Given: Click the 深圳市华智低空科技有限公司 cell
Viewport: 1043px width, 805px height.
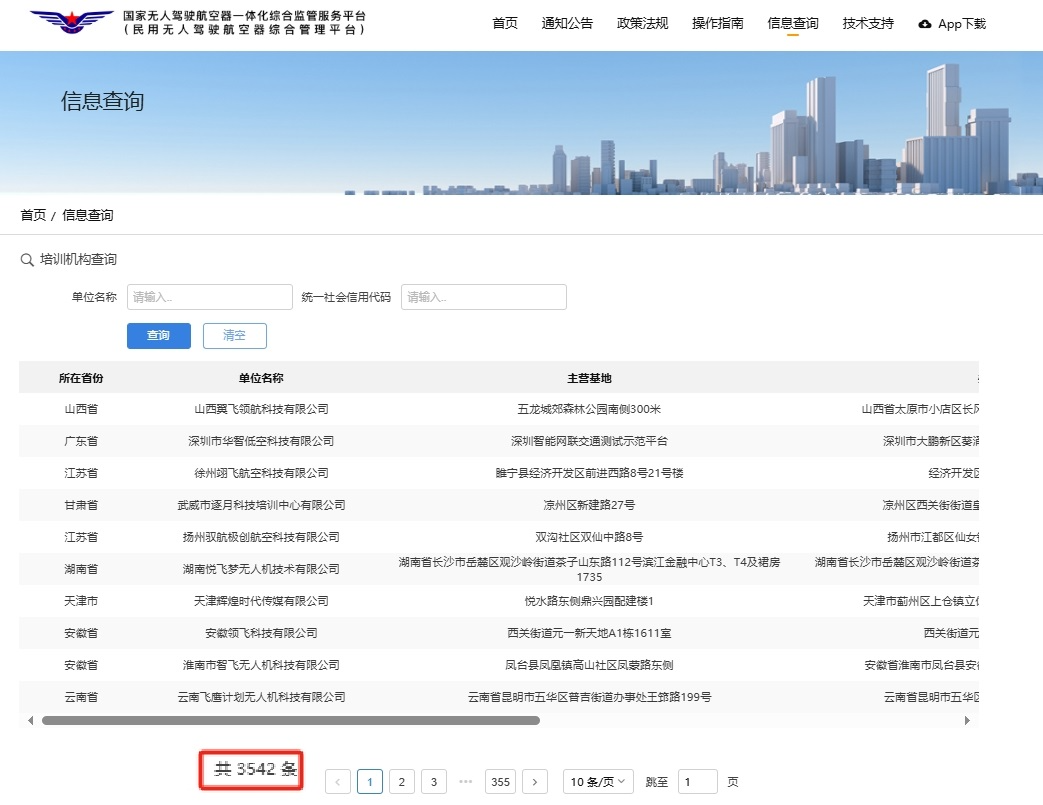Looking at the screenshot, I should coord(261,441).
